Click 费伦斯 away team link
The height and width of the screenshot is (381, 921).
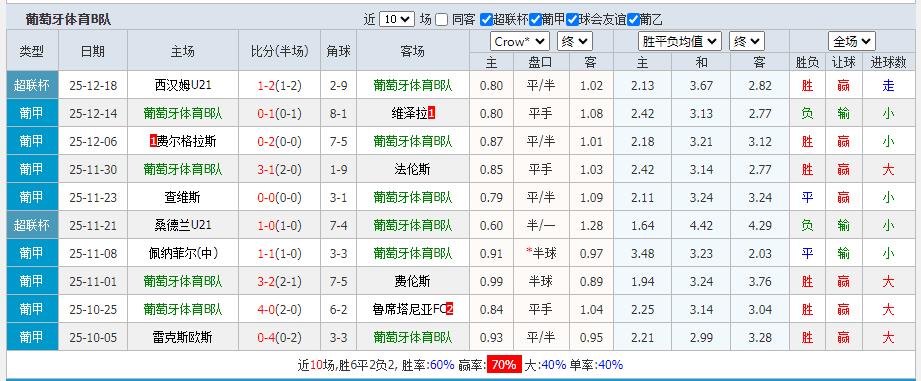[x=412, y=282]
